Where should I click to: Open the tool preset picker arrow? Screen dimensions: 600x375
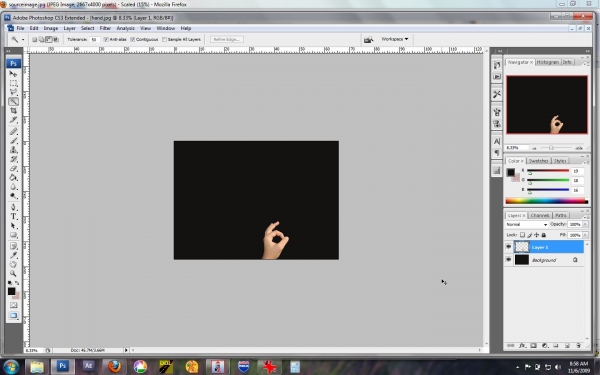click(x=23, y=39)
